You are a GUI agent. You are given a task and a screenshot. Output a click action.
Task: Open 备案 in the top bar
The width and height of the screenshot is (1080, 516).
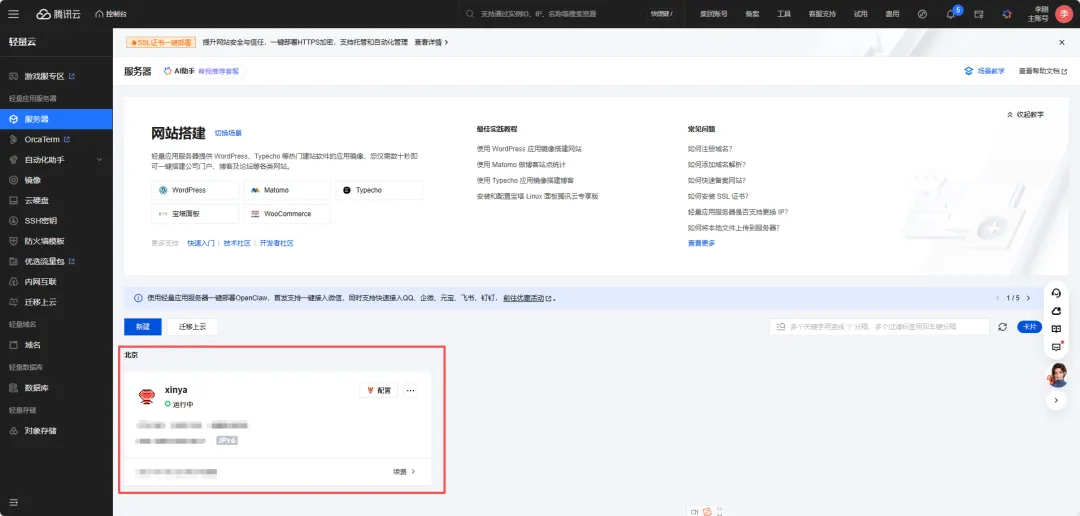pos(752,14)
